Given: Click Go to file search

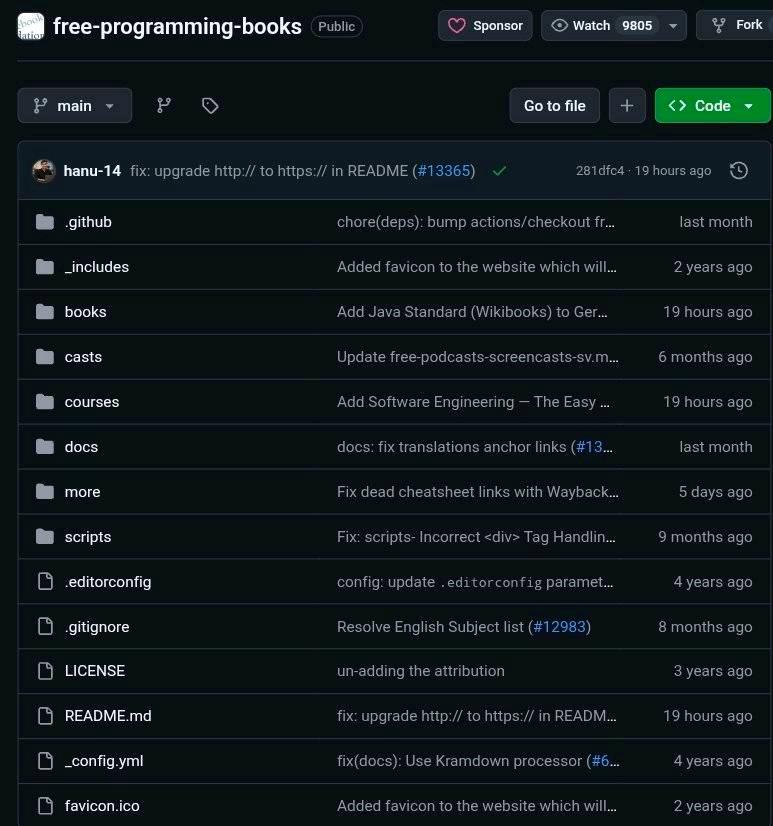Looking at the screenshot, I should [554, 106].
